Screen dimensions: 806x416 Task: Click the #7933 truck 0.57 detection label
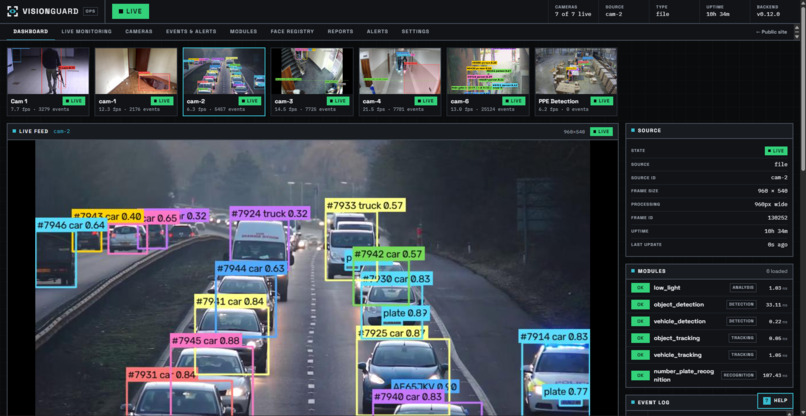tap(365, 206)
